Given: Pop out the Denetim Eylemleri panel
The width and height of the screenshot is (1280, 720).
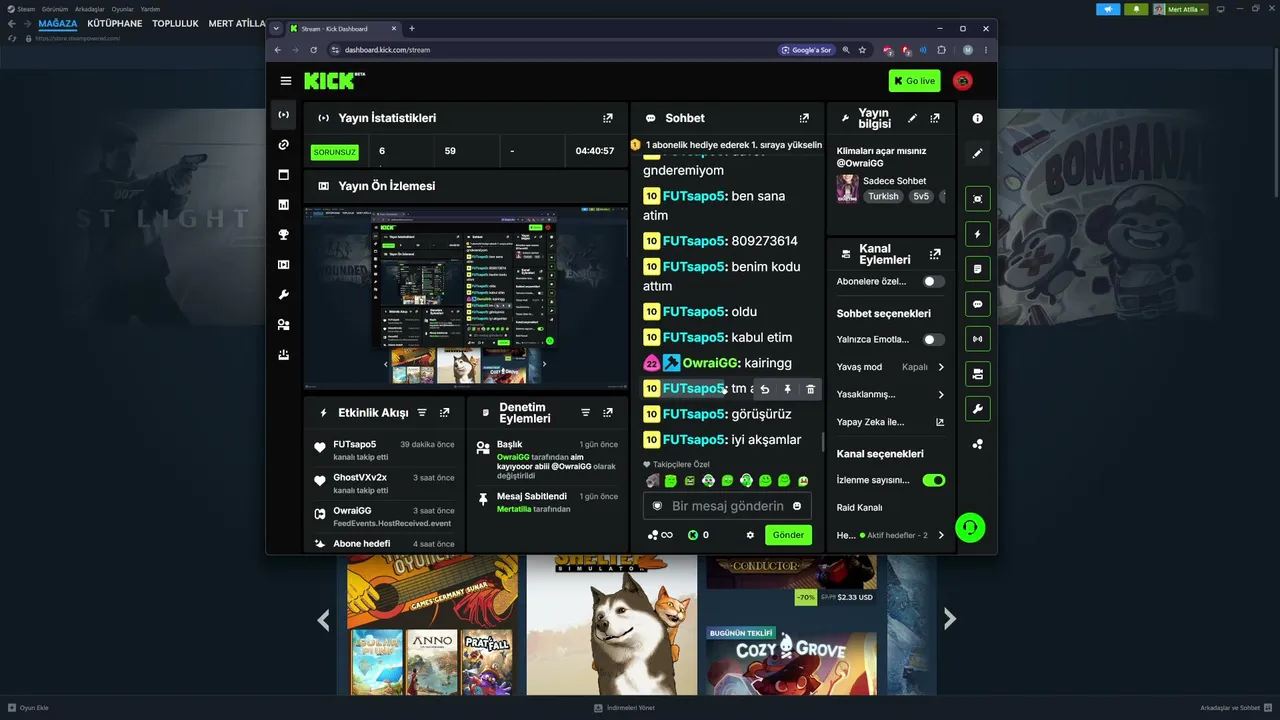Looking at the screenshot, I should click(x=607, y=412).
